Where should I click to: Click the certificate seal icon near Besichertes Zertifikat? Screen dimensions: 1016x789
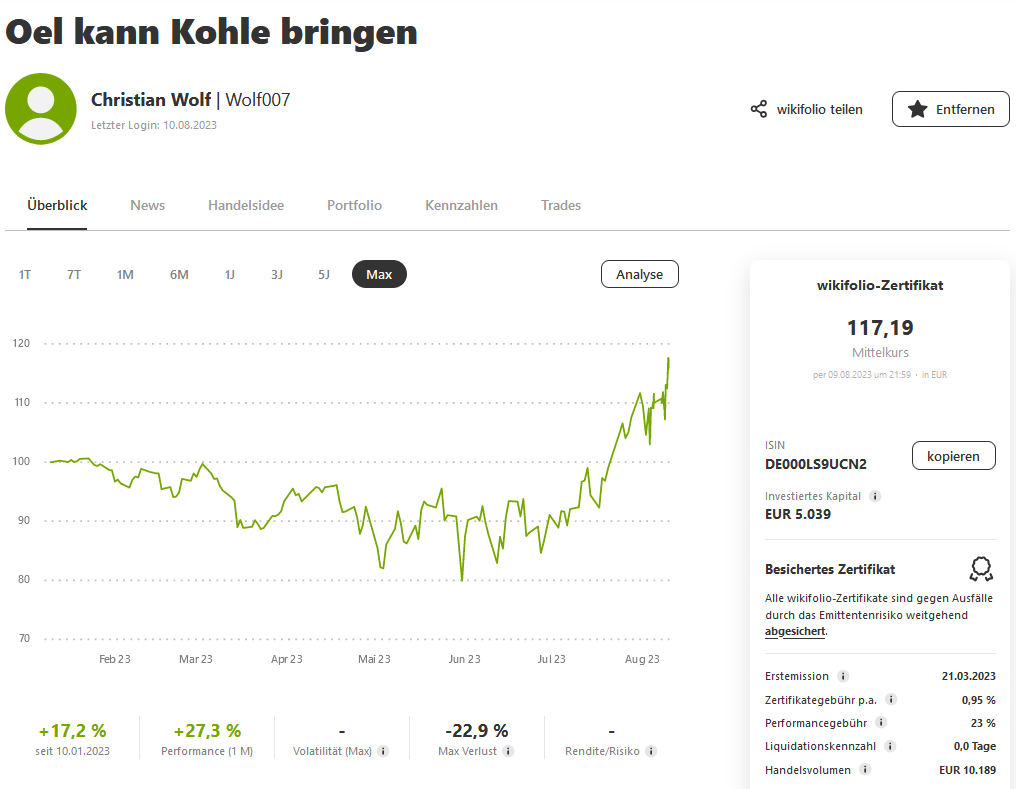coord(981,569)
